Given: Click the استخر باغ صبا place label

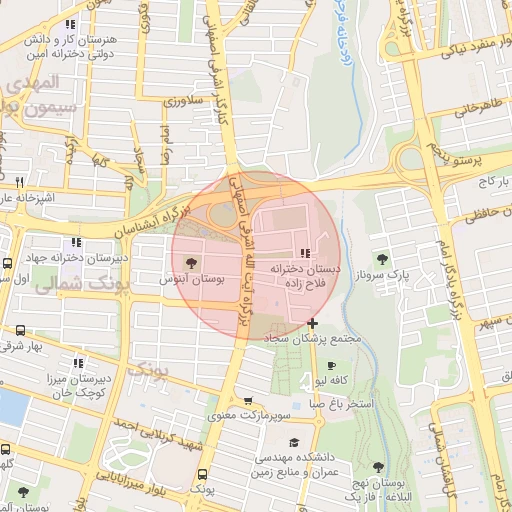Looking at the screenshot, I should pyautogui.click(x=341, y=404).
